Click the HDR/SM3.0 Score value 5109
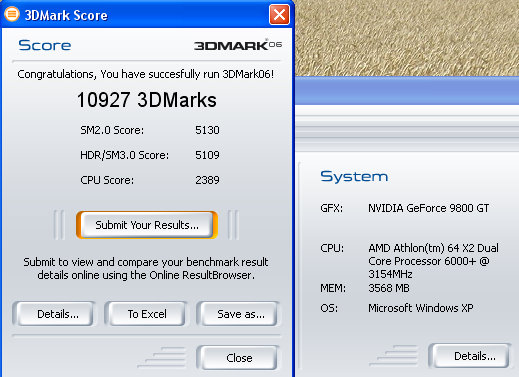 tap(207, 155)
